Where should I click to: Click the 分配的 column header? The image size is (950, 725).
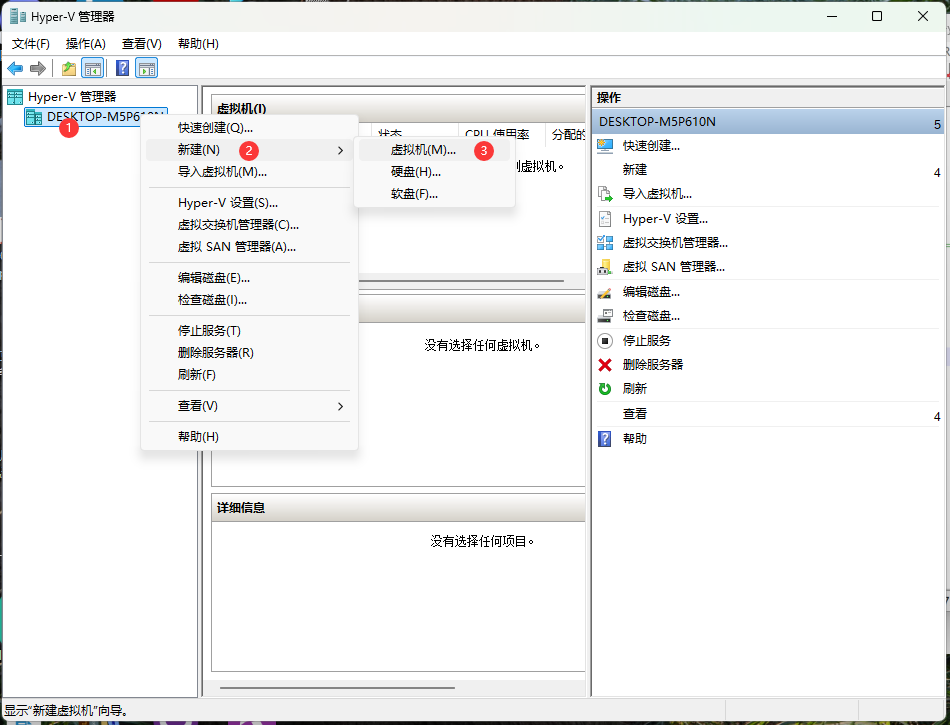pyautogui.click(x=566, y=134)
